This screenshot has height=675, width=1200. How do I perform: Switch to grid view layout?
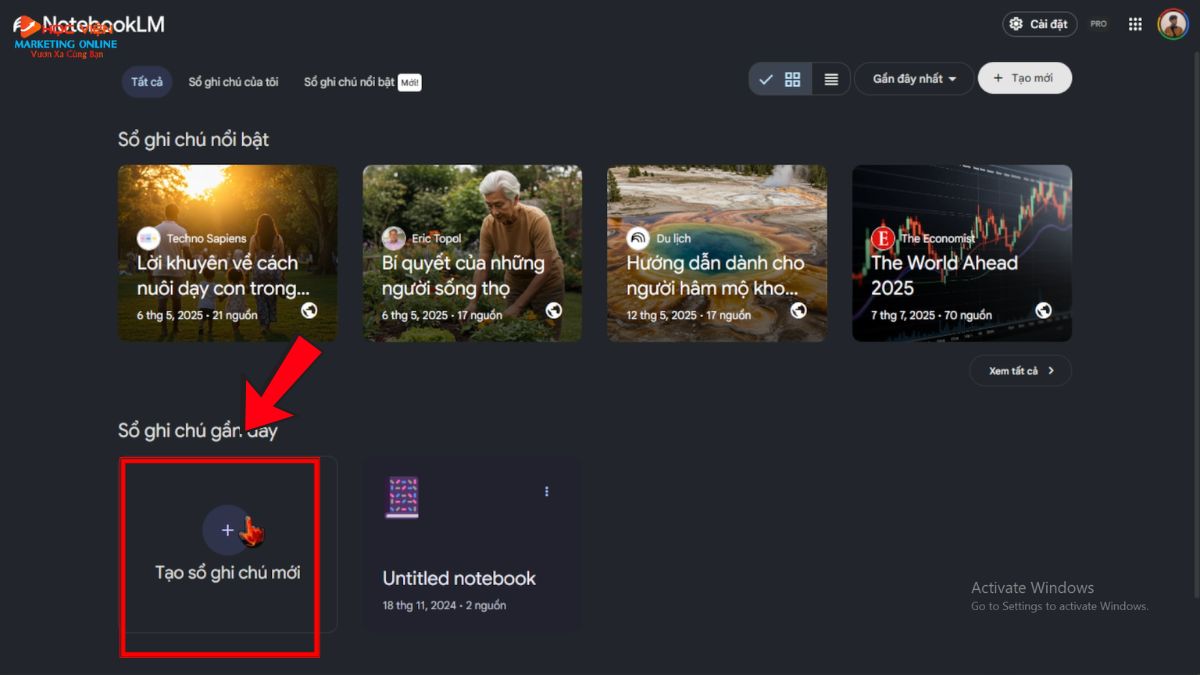tap(793, 79)
